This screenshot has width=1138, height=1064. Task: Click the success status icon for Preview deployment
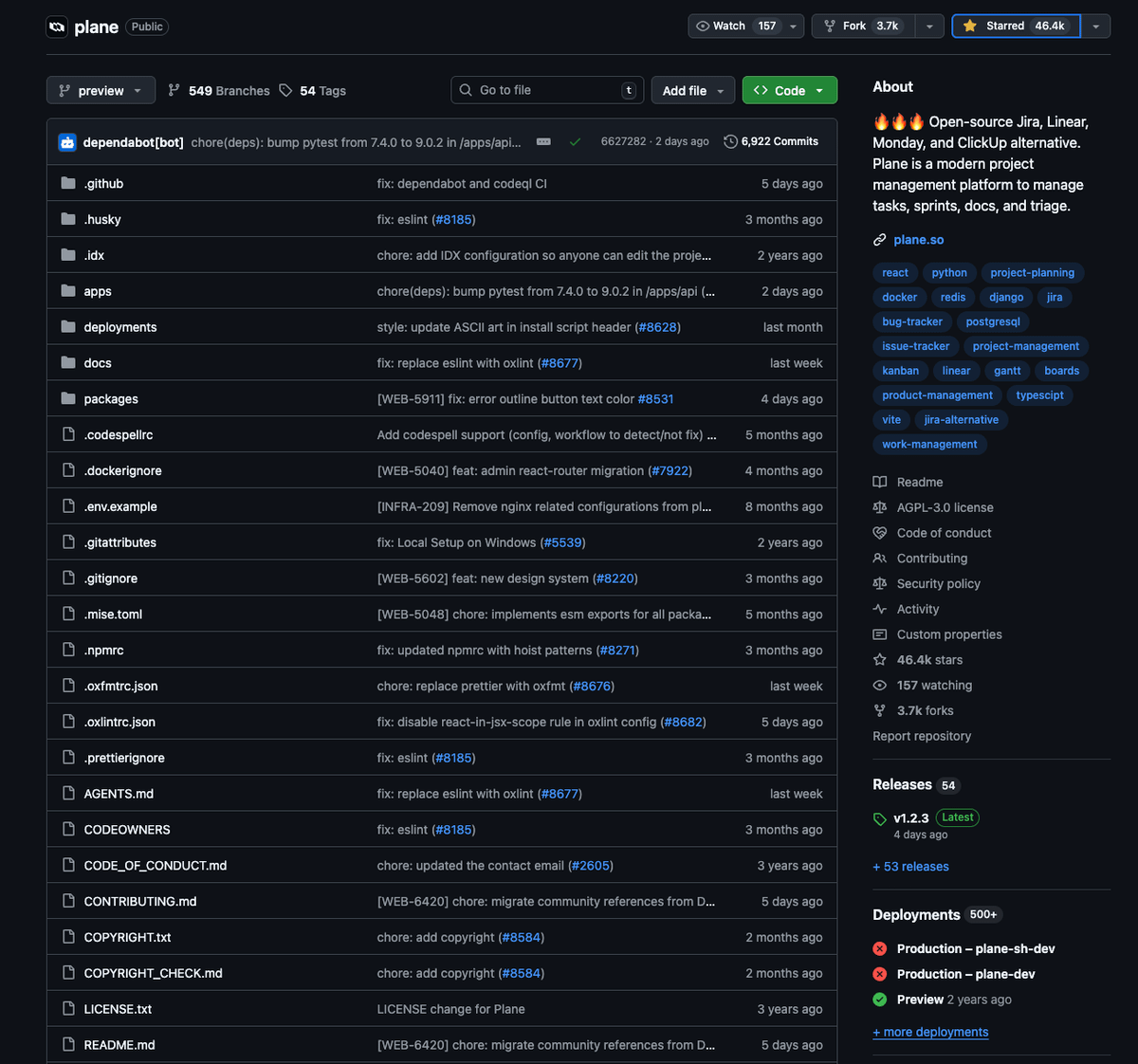(x=880, y=1000)
